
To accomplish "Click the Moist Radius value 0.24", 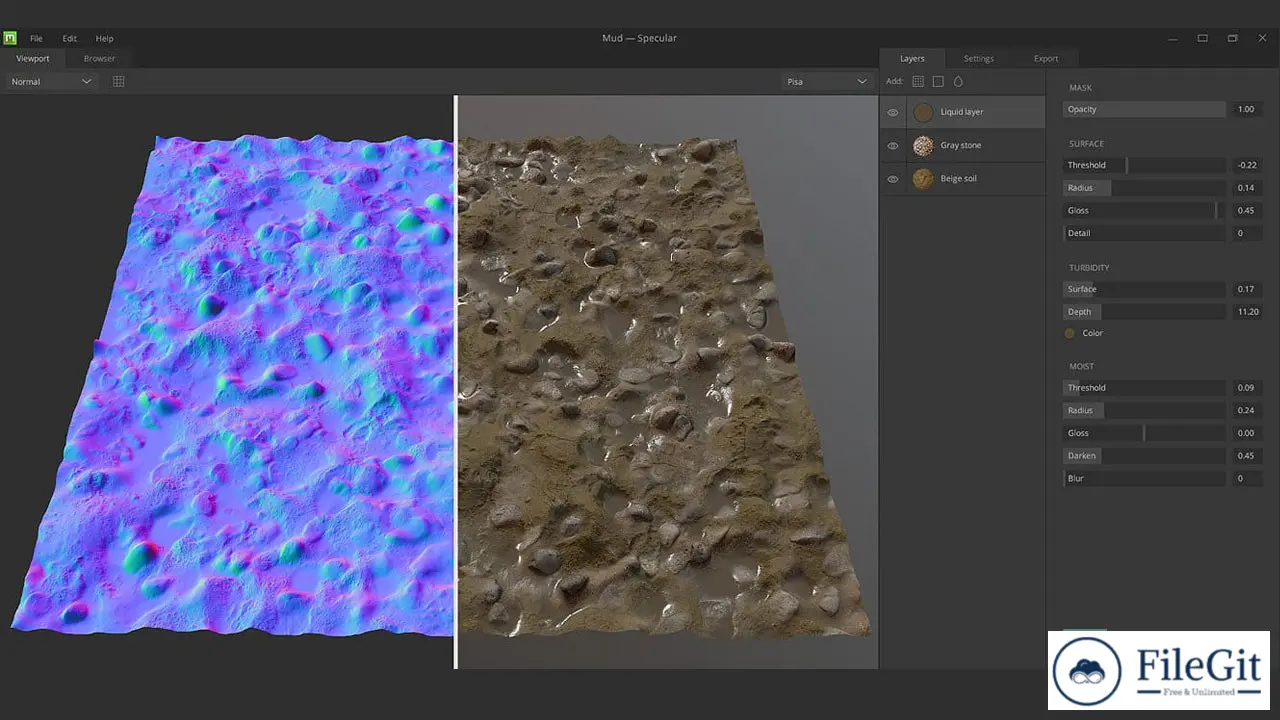I will pyautogui.click(x=1246, y=410).
